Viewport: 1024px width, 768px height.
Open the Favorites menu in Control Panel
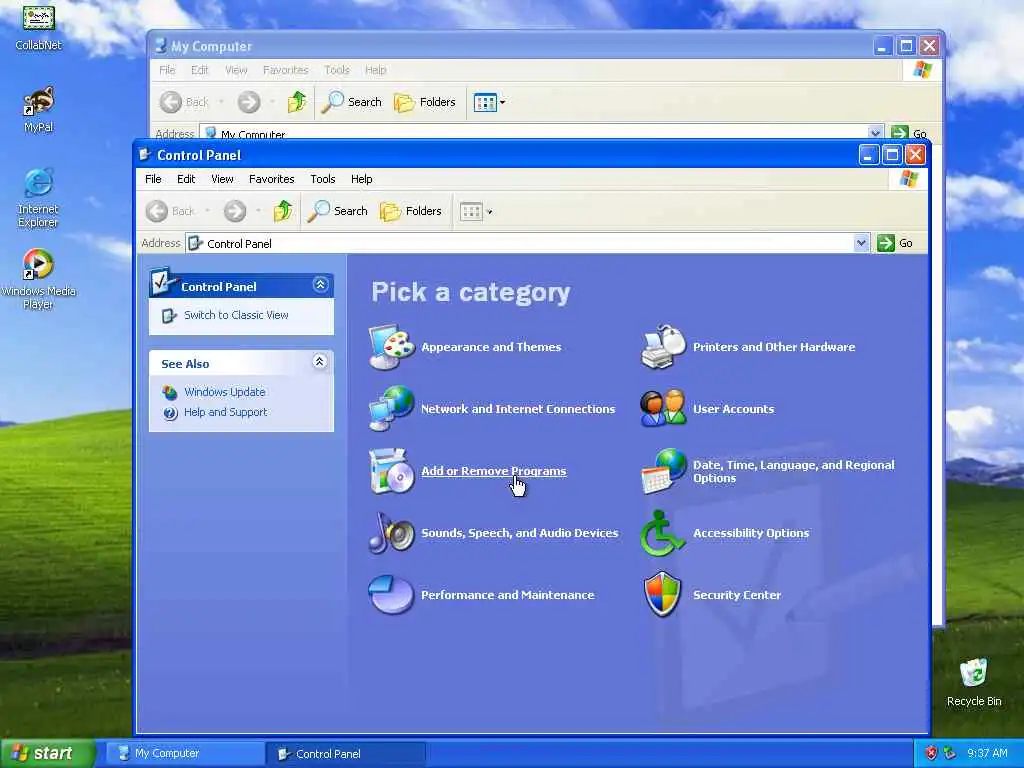(272, 179)
